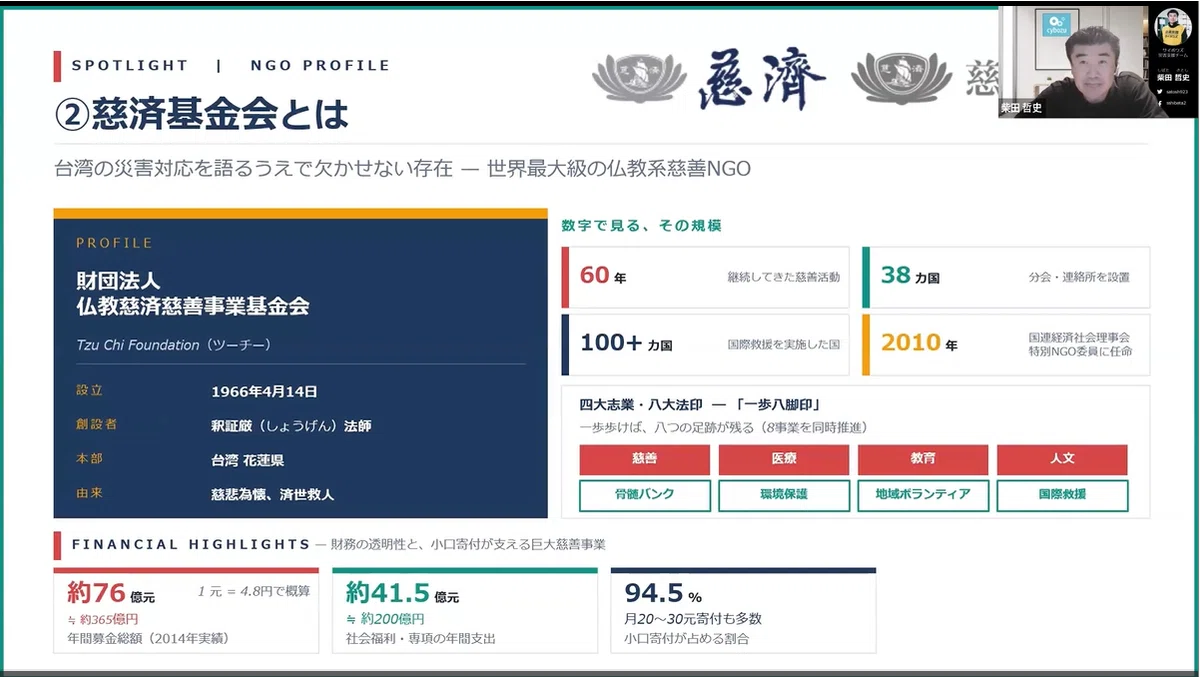Viewport: 1200px width, 678px height.
Task: Click the 1元 = 4.8円で概算 note
Action: click(253, 591)
